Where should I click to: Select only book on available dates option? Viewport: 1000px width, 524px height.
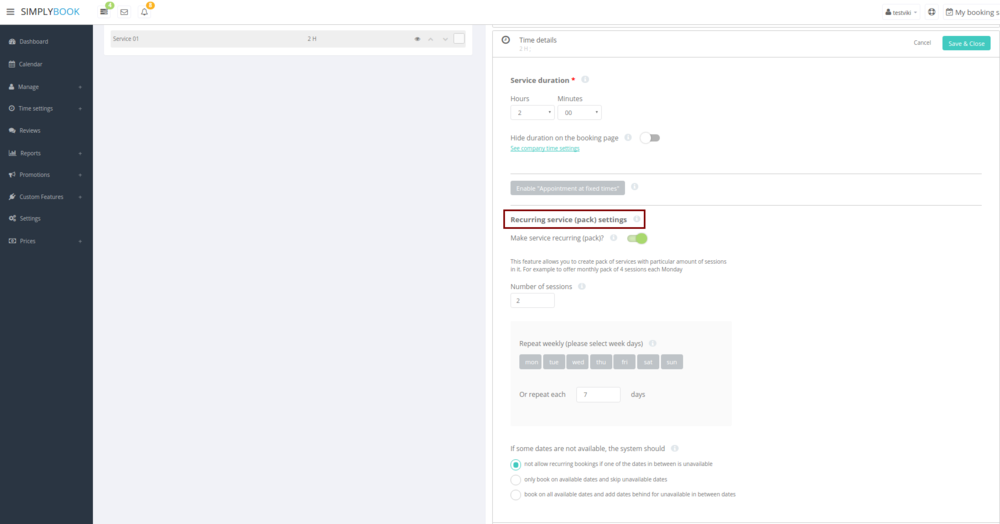(x=516, y=480)
